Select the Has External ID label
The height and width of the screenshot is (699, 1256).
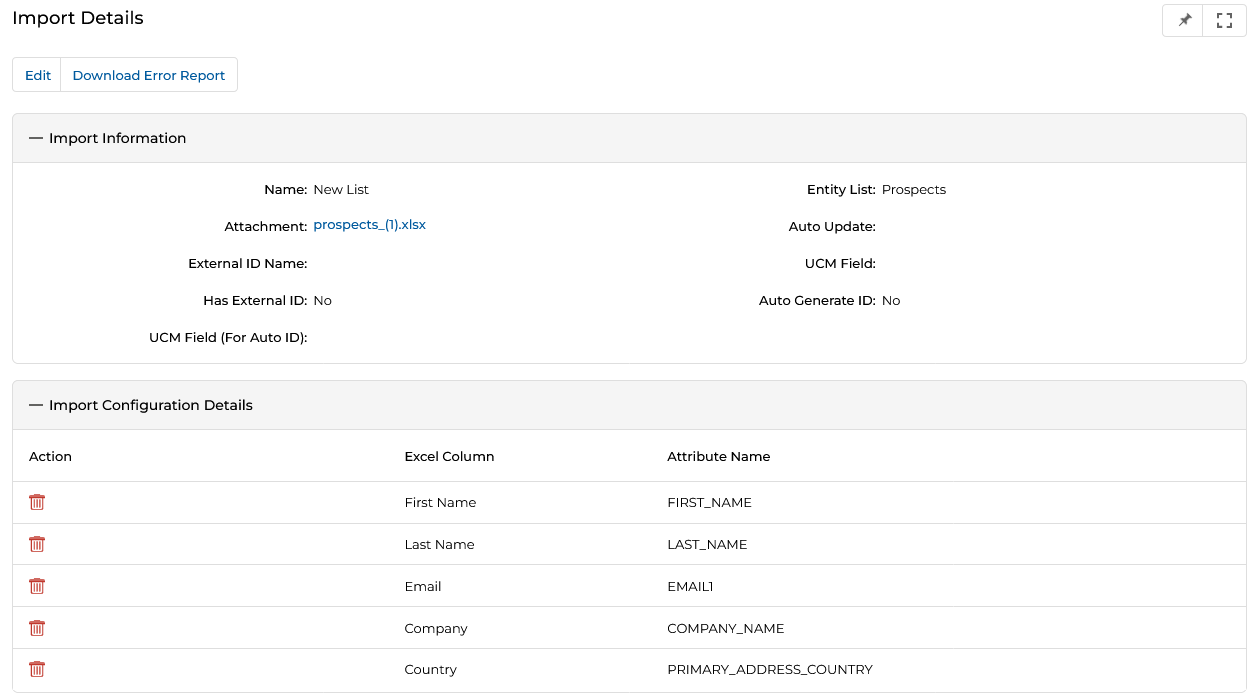pos(255,300)
